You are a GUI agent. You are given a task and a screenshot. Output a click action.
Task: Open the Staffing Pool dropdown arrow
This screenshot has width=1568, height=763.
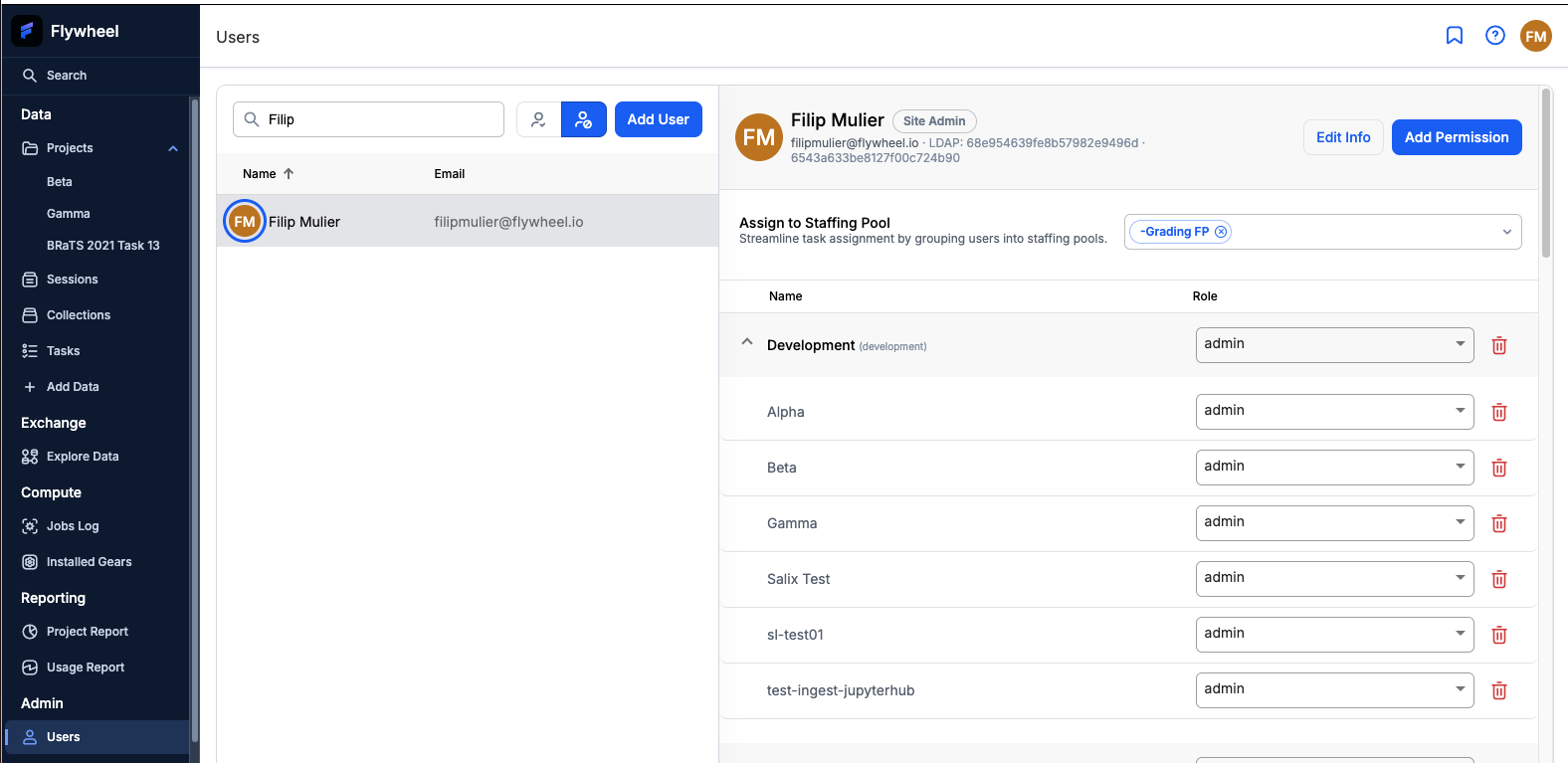pos(1507,232)
